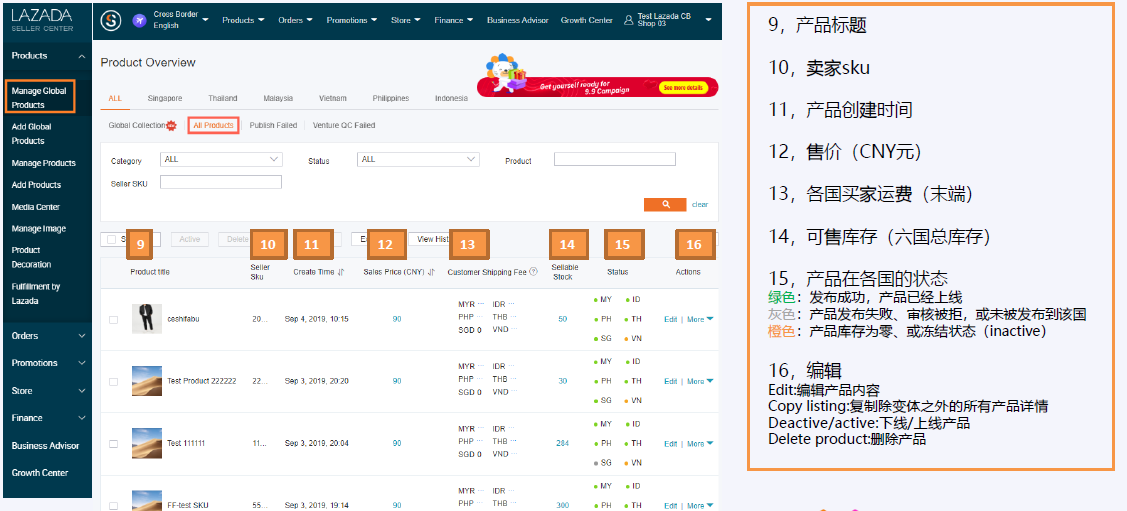Open the Orders menu in top bar
The height and width of the screenshot is (511, 1127).
point(295,20)
